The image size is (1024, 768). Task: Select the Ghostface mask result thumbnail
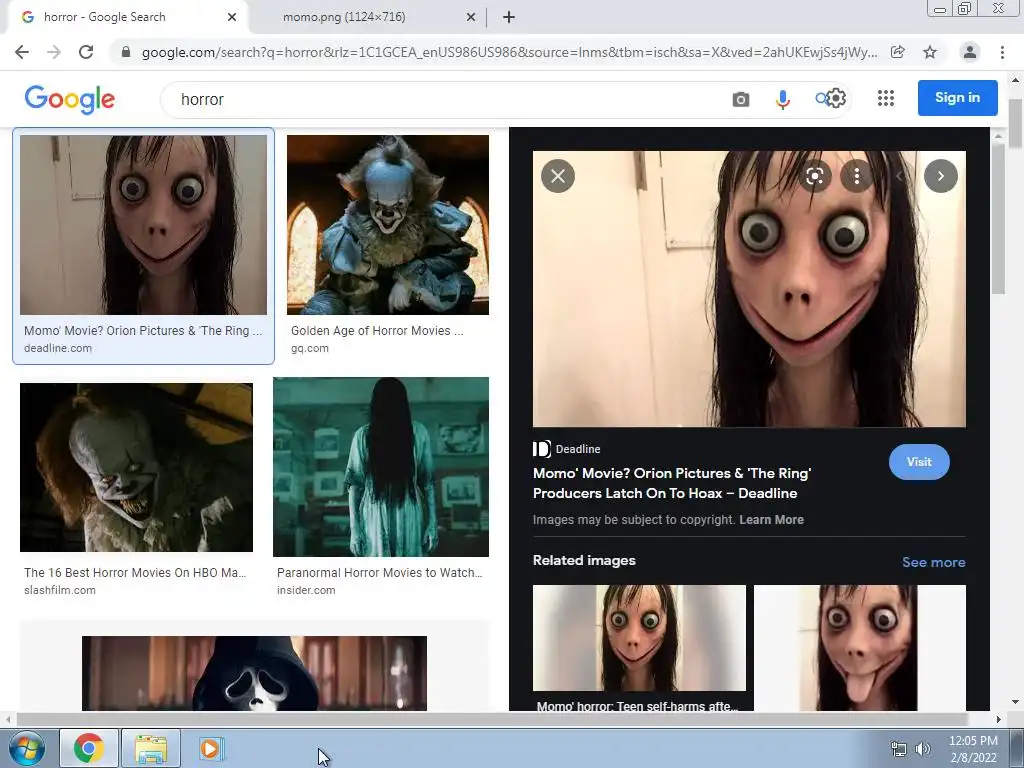[254, 673]
